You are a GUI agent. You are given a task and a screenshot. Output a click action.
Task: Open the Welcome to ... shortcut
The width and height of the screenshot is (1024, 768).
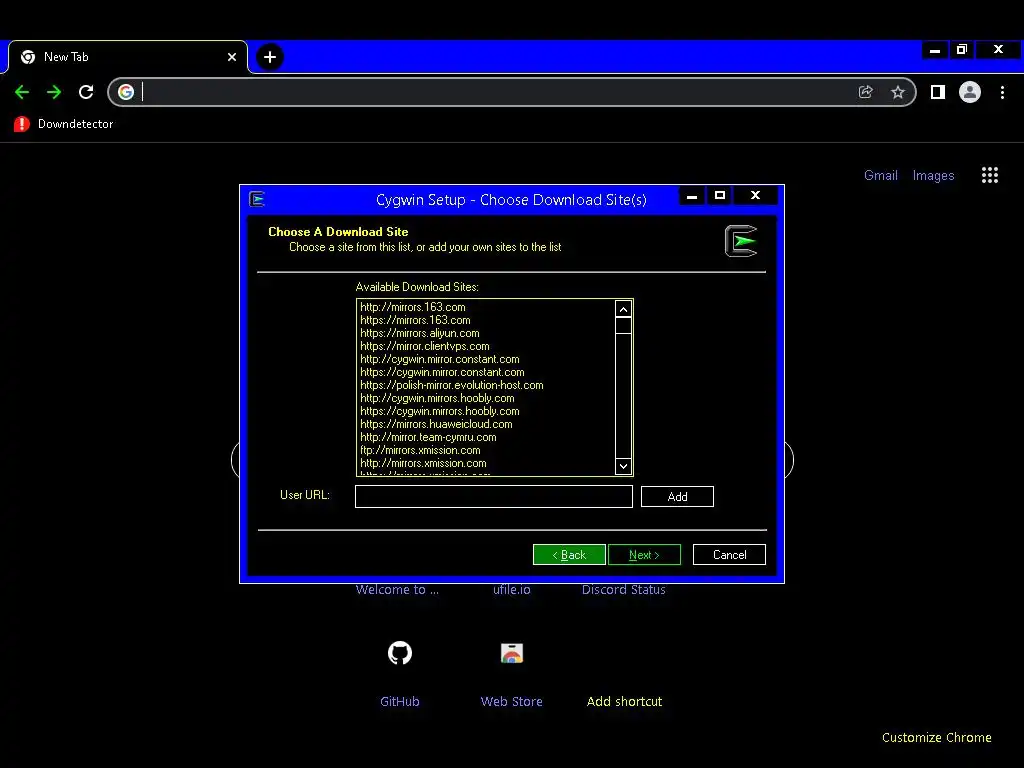[x=397, y=590]
